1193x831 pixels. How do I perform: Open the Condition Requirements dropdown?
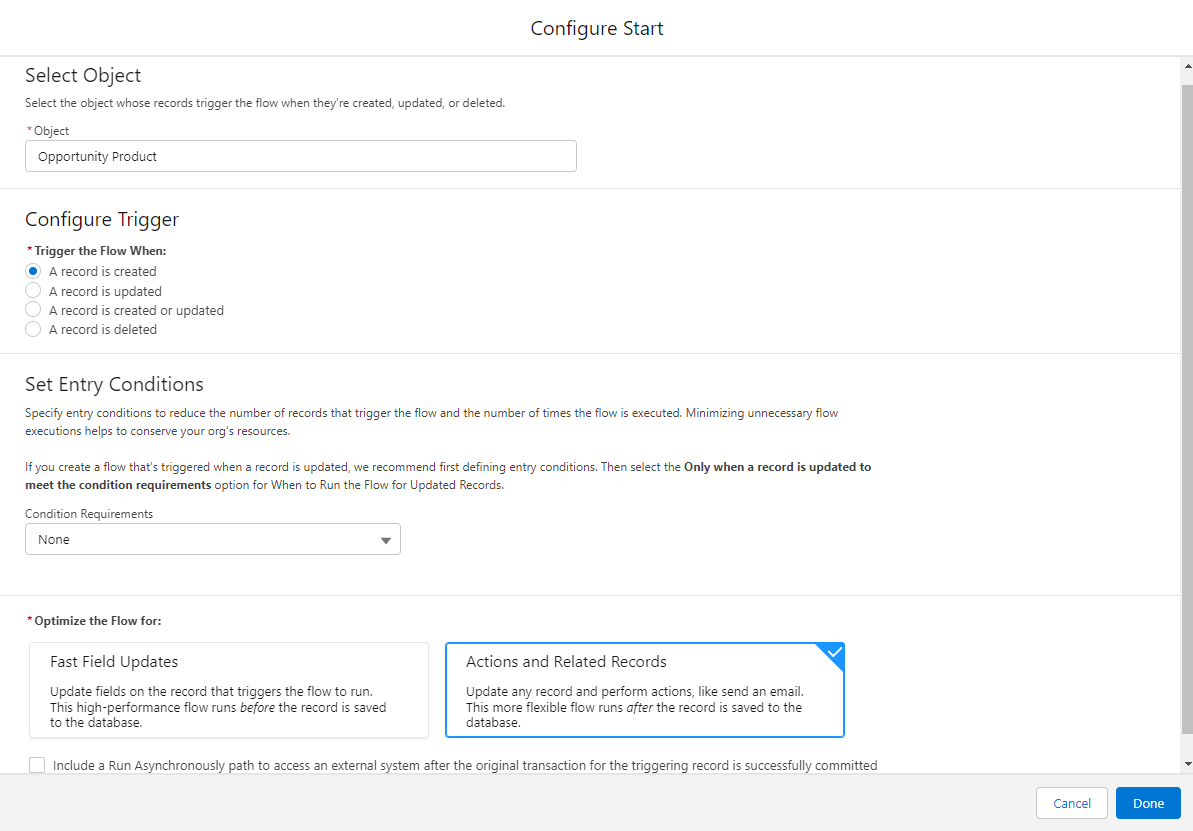tap(213, 539)
